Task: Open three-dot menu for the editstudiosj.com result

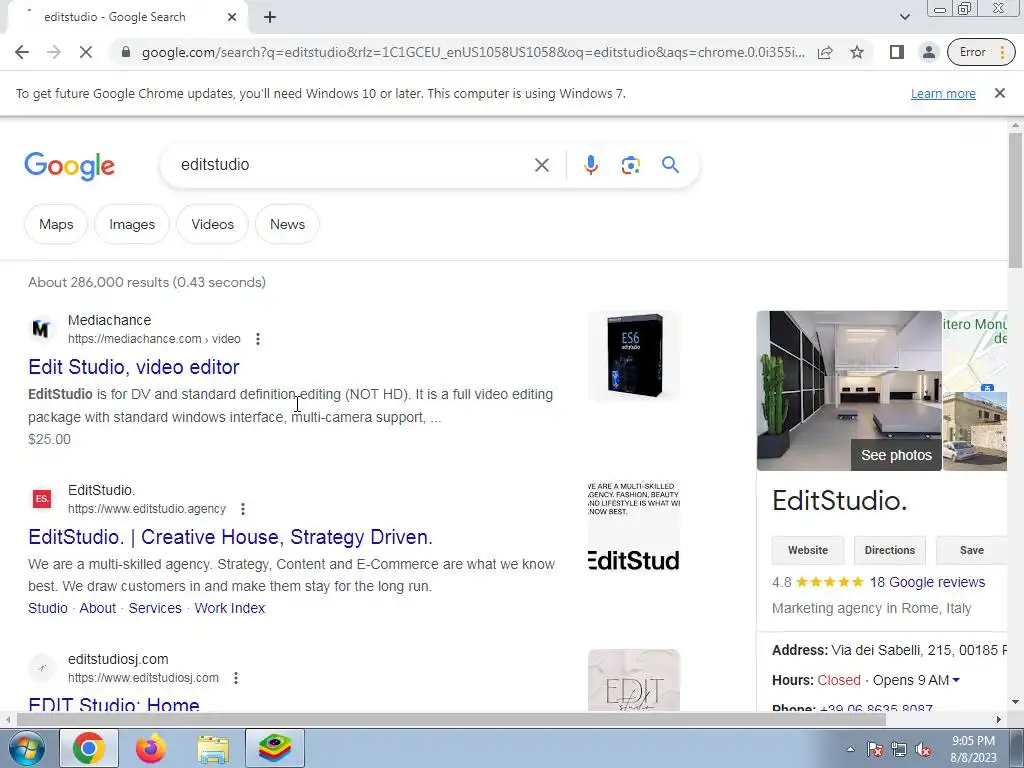Action: [236, 678]
